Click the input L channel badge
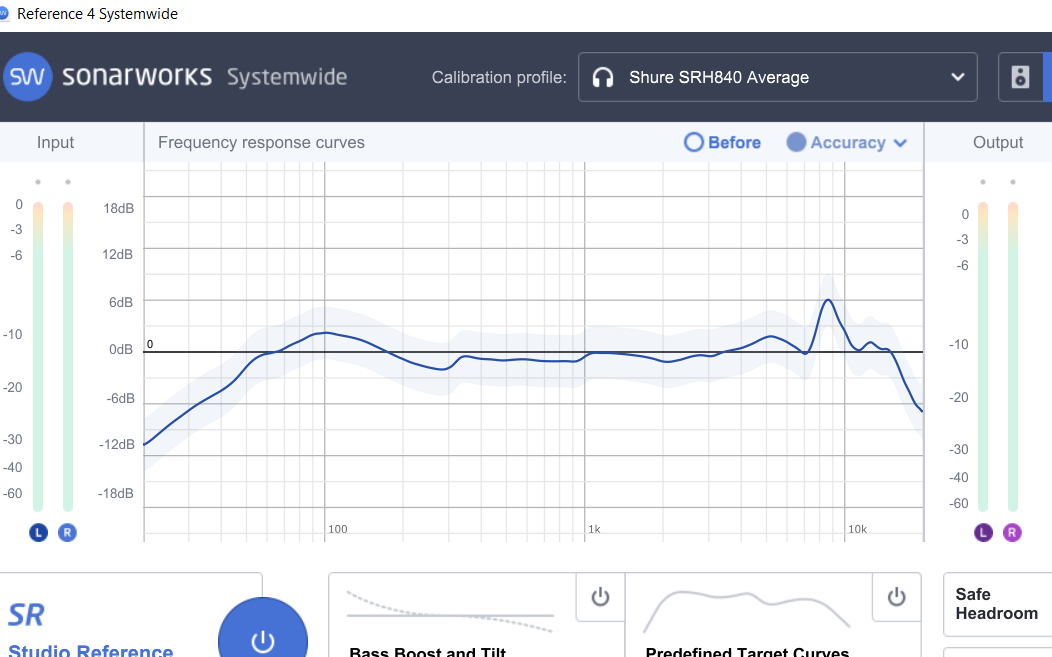 pos(38,533)
